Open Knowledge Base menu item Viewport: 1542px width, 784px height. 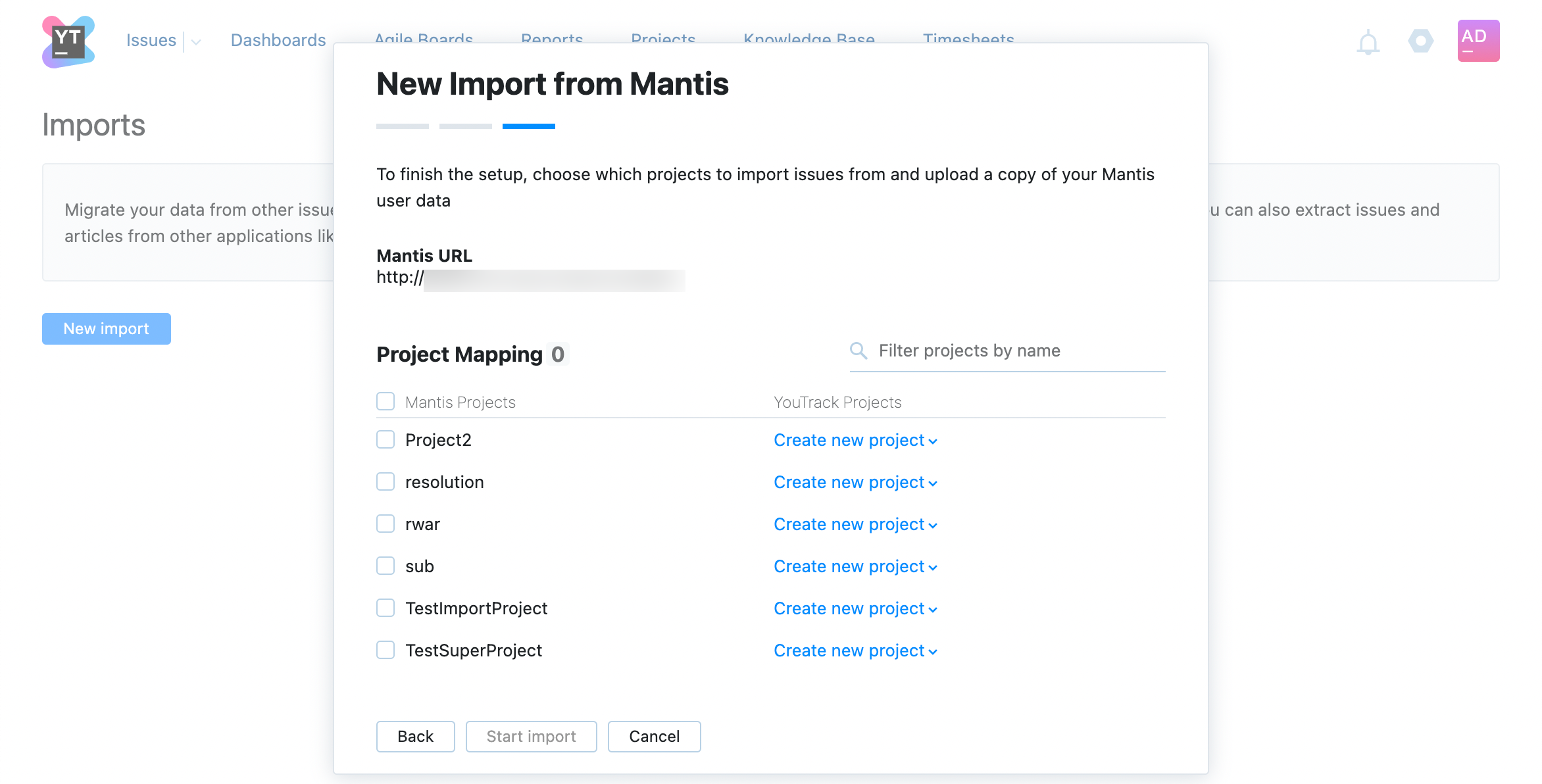[x=809, y=37]
